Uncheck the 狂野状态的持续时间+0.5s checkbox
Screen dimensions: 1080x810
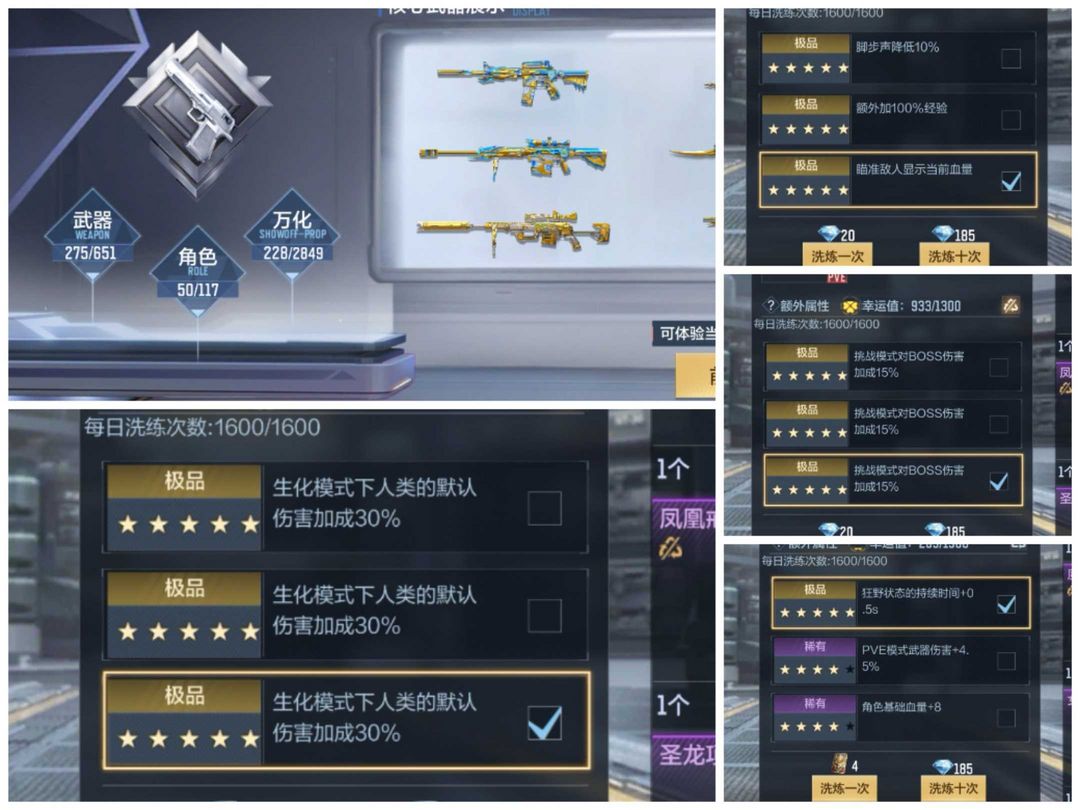[x=1006, y=604]
